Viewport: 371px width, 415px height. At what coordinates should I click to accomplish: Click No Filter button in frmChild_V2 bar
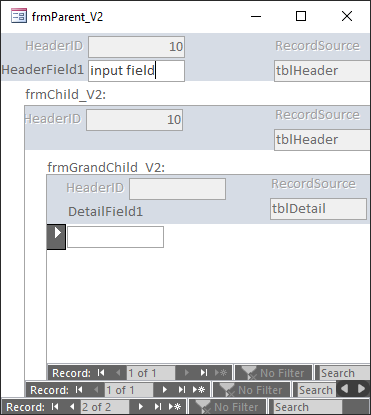pos(251,390)
